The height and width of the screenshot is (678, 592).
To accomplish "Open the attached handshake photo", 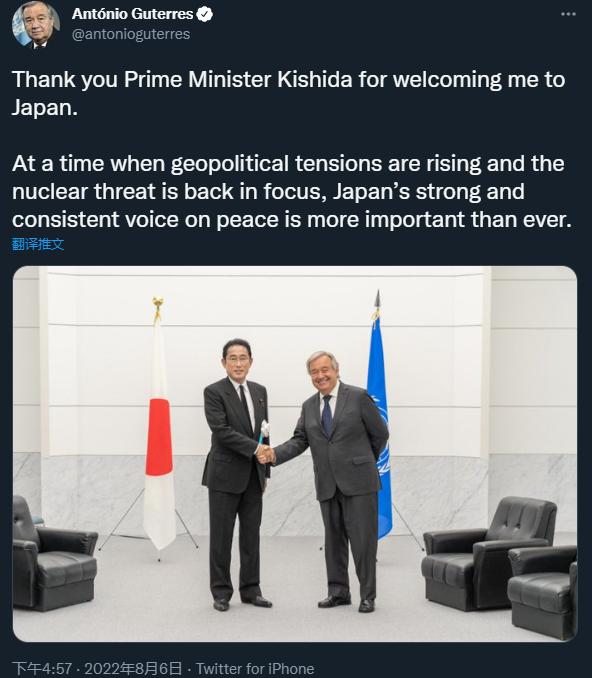I will pos(295,454).
